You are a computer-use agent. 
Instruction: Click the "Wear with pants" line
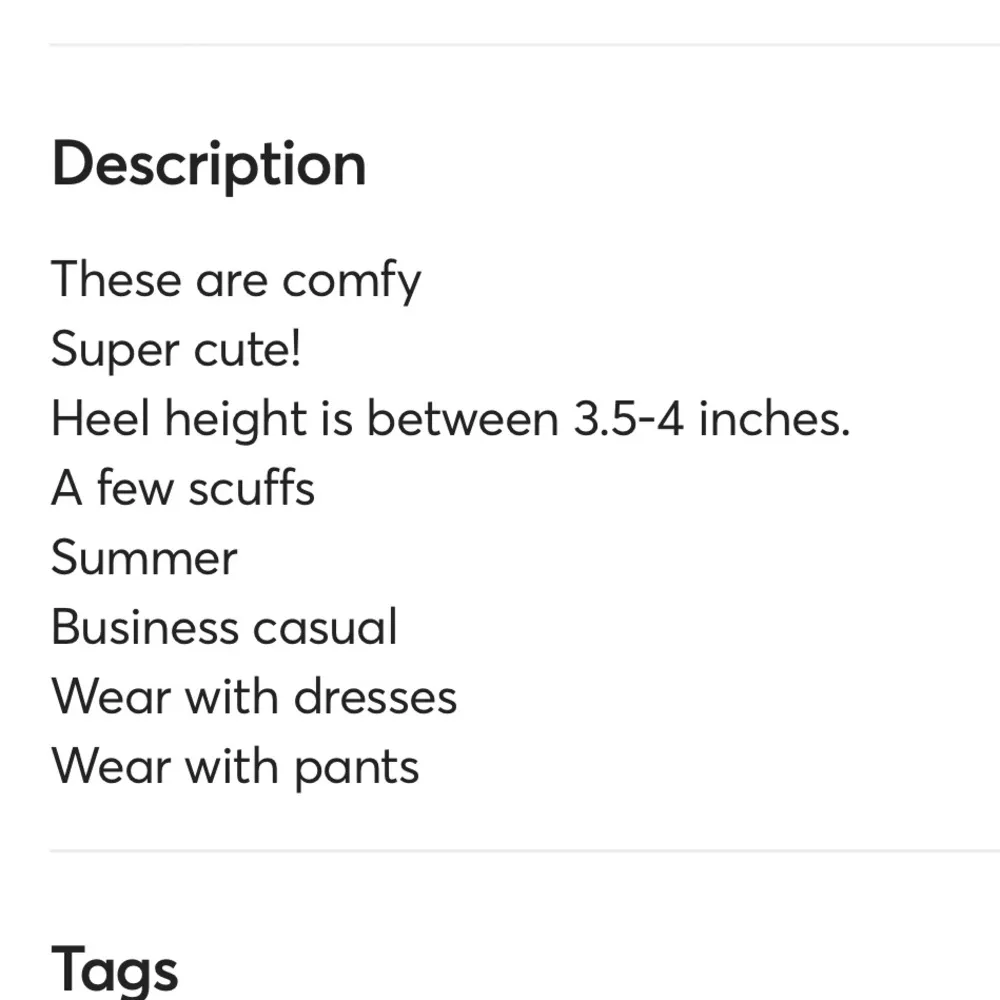tap(235, 767)
